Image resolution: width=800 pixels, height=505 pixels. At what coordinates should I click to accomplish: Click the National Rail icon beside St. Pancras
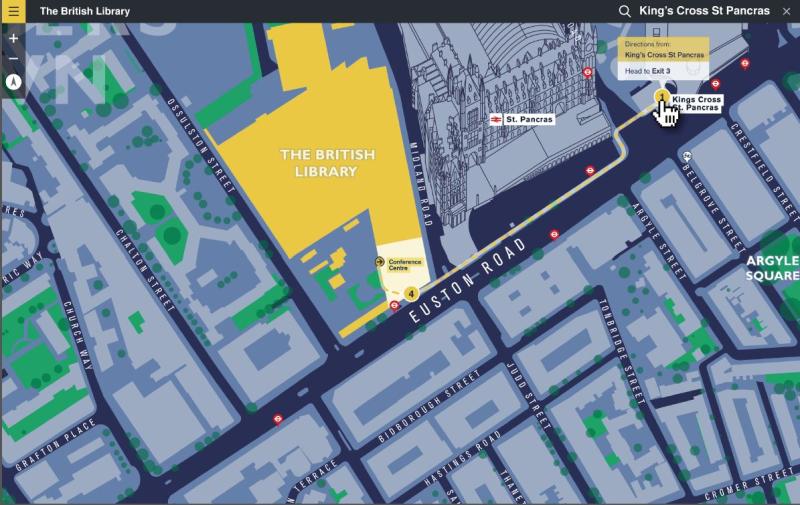click(495, 119)
